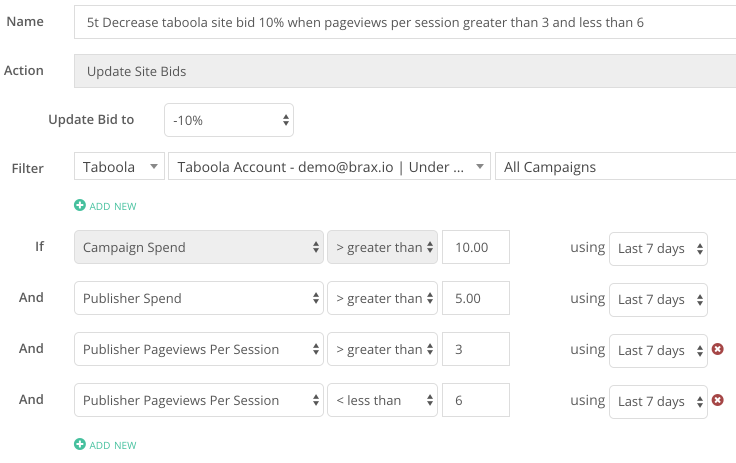Remove the greater than 3 pageviews condition

tap(717, 349)
